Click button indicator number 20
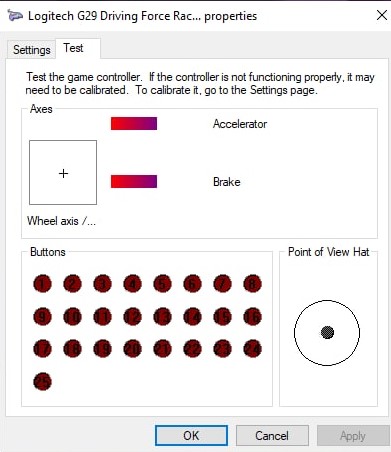 tap(132, 349)
